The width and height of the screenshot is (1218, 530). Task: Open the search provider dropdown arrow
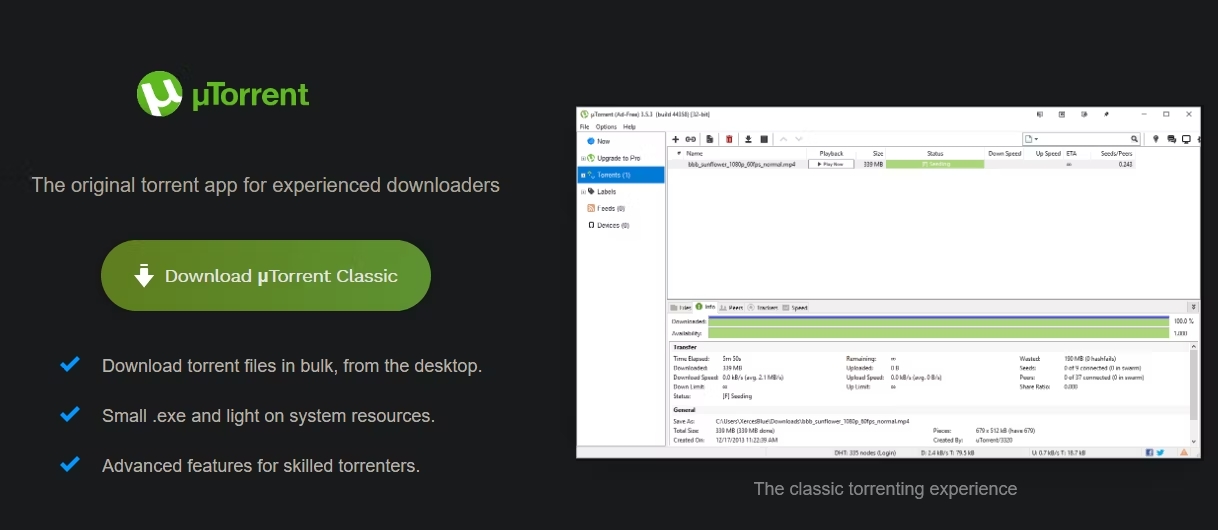click(x=1037, y=139)
